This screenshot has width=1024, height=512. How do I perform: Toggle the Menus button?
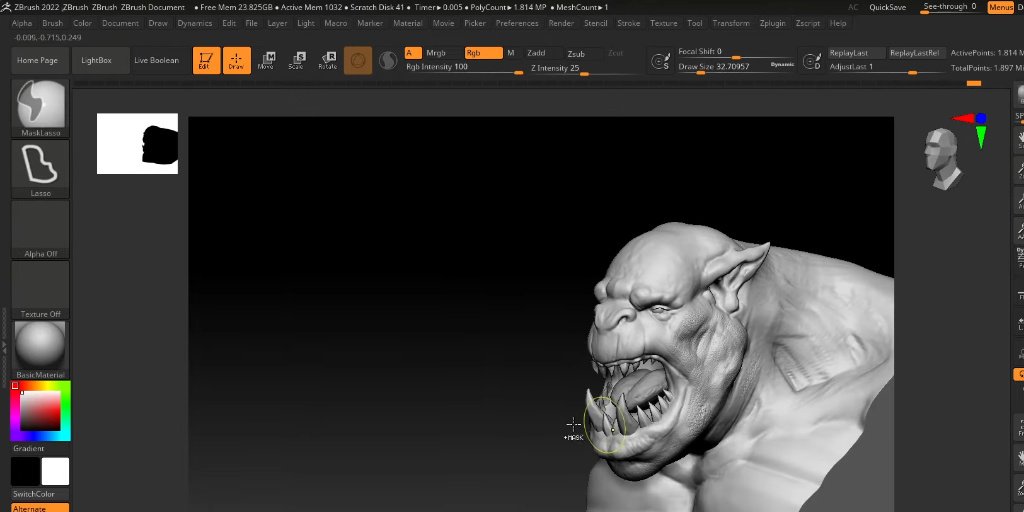coord(1001,7)
